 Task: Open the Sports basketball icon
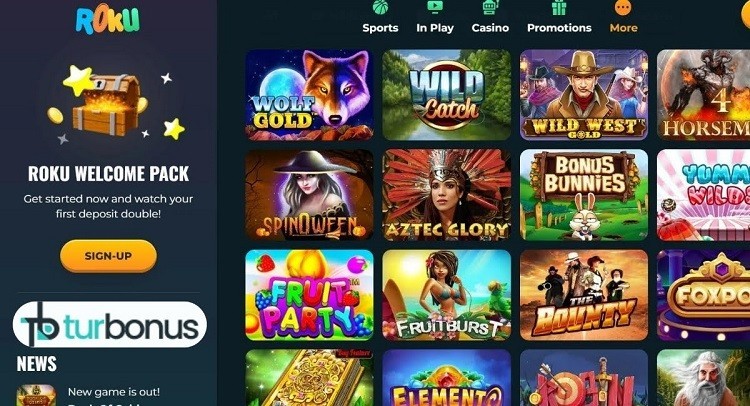click(x=380, y=7)
